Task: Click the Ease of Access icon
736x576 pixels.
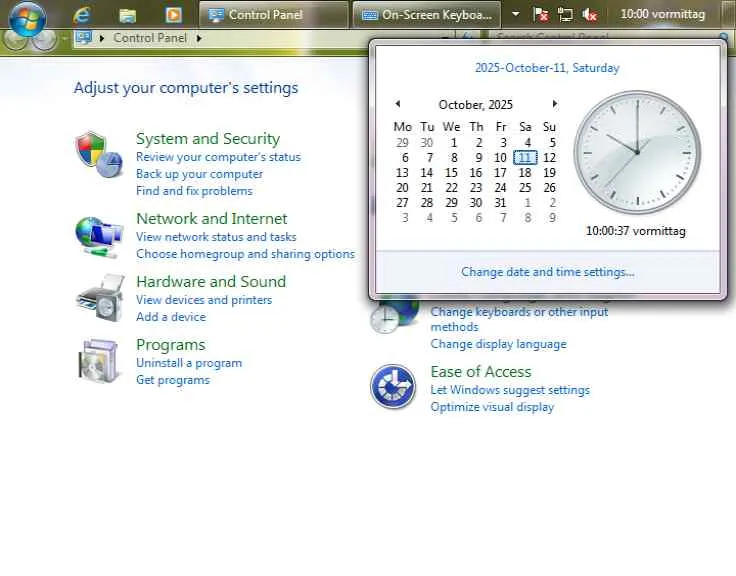Action: [393, 387]
